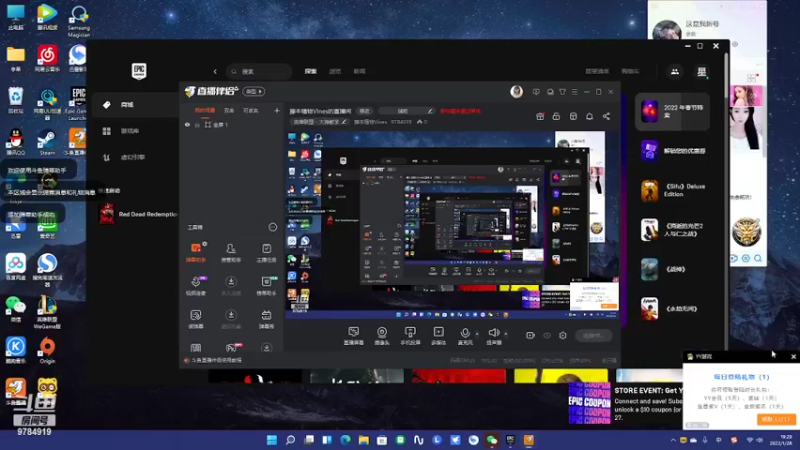Click the share icon above preview
Screen dimensions: 800x450
click(x=606, y=116)
